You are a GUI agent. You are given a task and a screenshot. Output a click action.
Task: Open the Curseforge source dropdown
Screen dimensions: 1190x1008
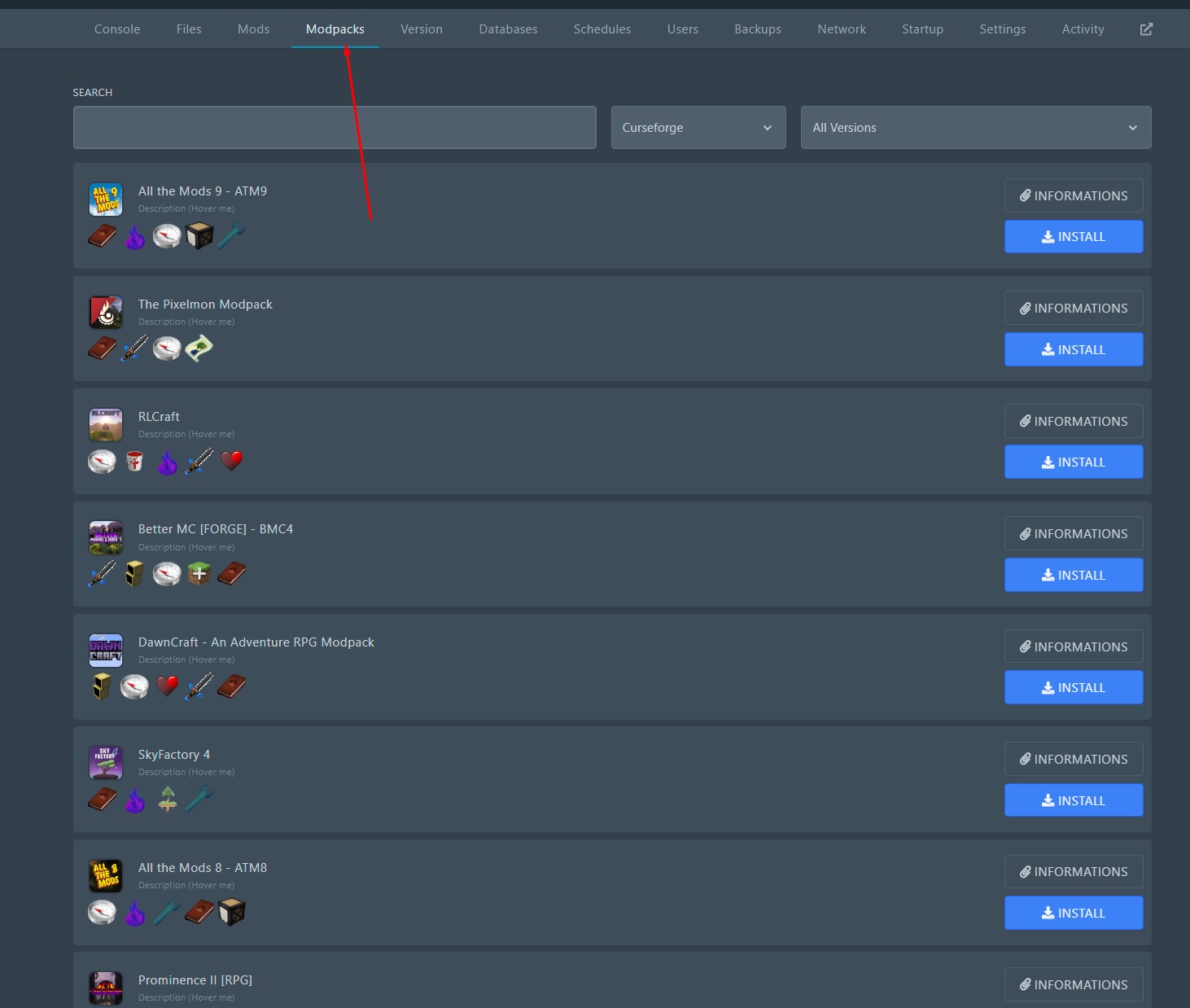[698, 127]
